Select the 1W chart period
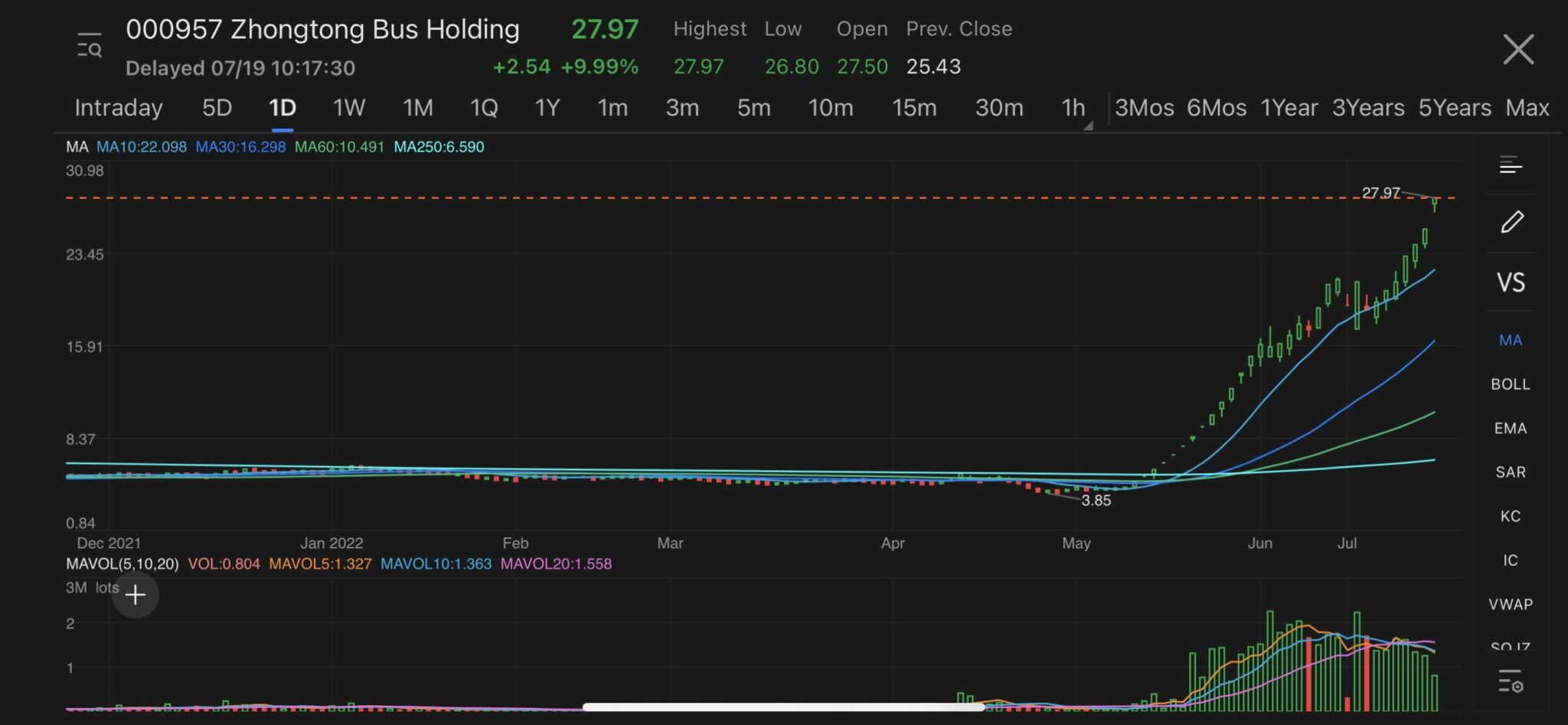1568x725 pixels. [x=348, y=108]
